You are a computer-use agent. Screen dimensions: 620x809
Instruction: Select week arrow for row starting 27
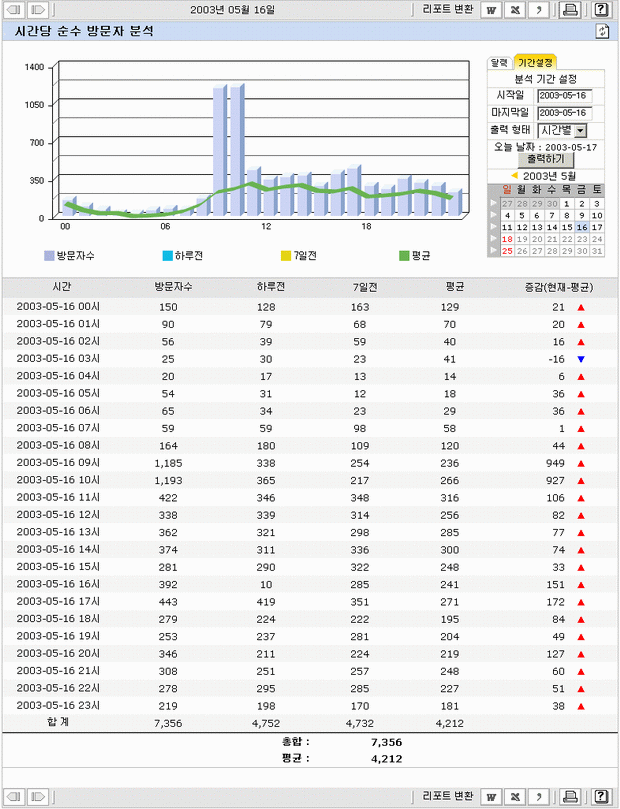[494, 203]
